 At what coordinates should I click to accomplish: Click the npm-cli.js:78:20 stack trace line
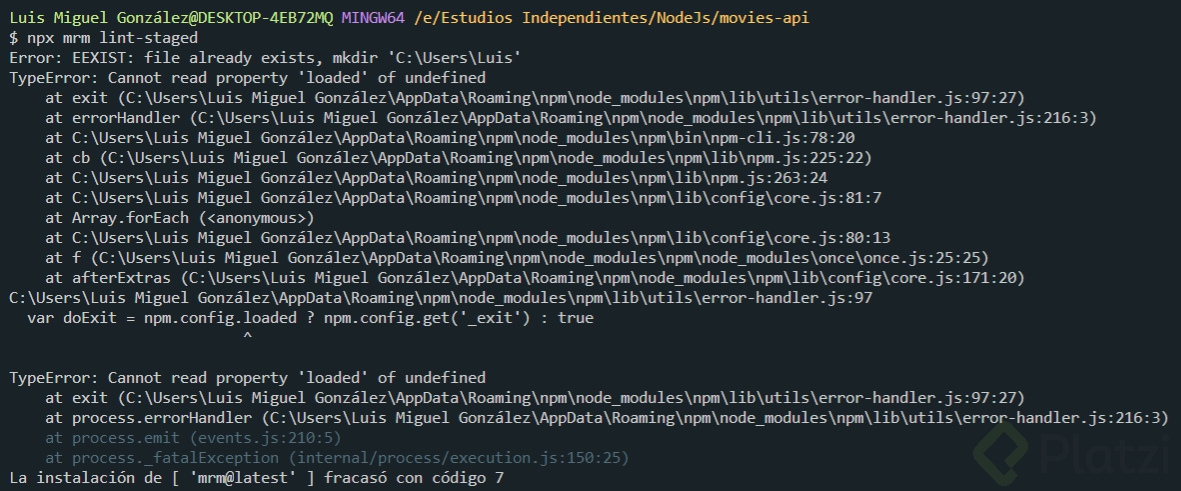(450, 138)
